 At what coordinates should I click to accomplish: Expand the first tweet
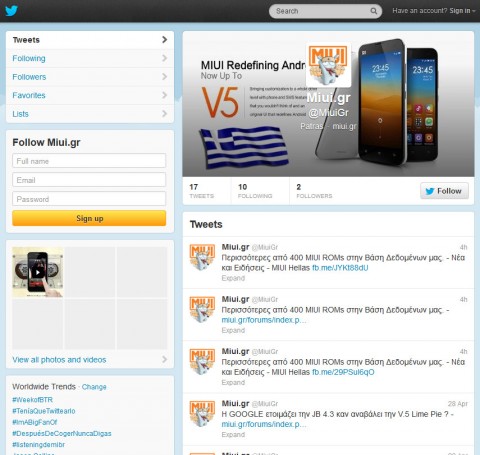pyautogui.click(x=233, y=278)
